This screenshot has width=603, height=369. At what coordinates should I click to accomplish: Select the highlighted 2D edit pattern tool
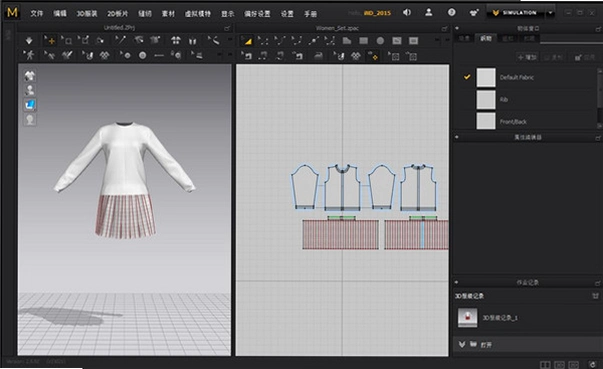pos(247,41)
